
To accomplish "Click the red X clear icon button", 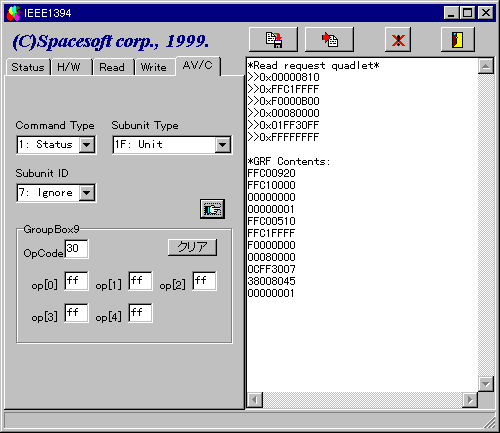I will click(398, 40).
